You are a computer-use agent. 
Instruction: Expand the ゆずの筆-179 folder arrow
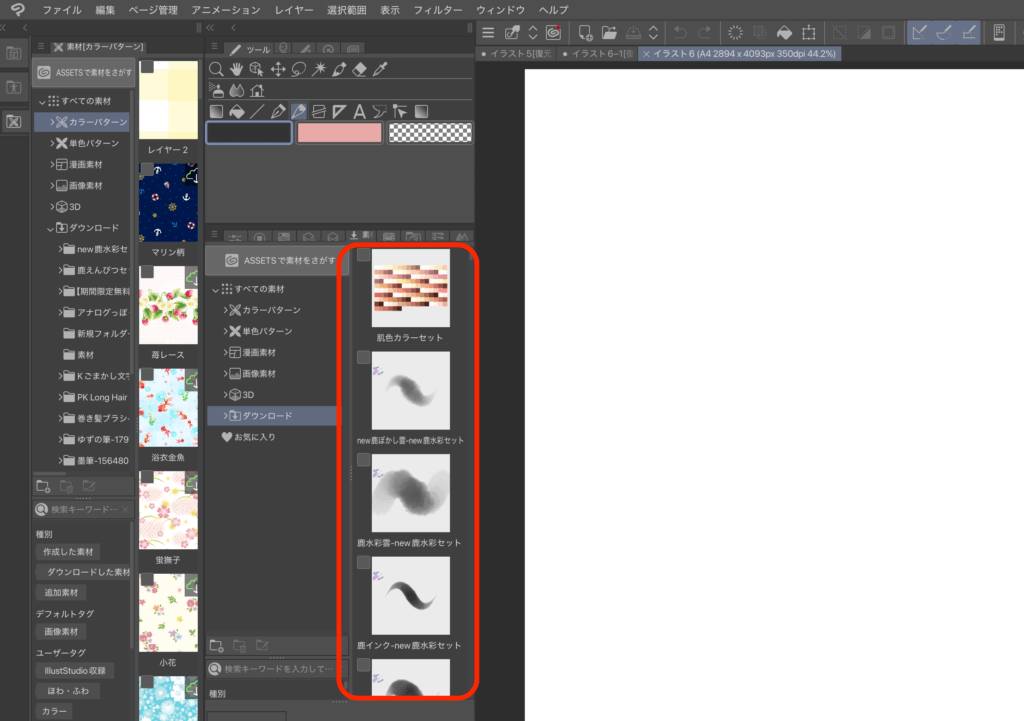click(61, 440)
